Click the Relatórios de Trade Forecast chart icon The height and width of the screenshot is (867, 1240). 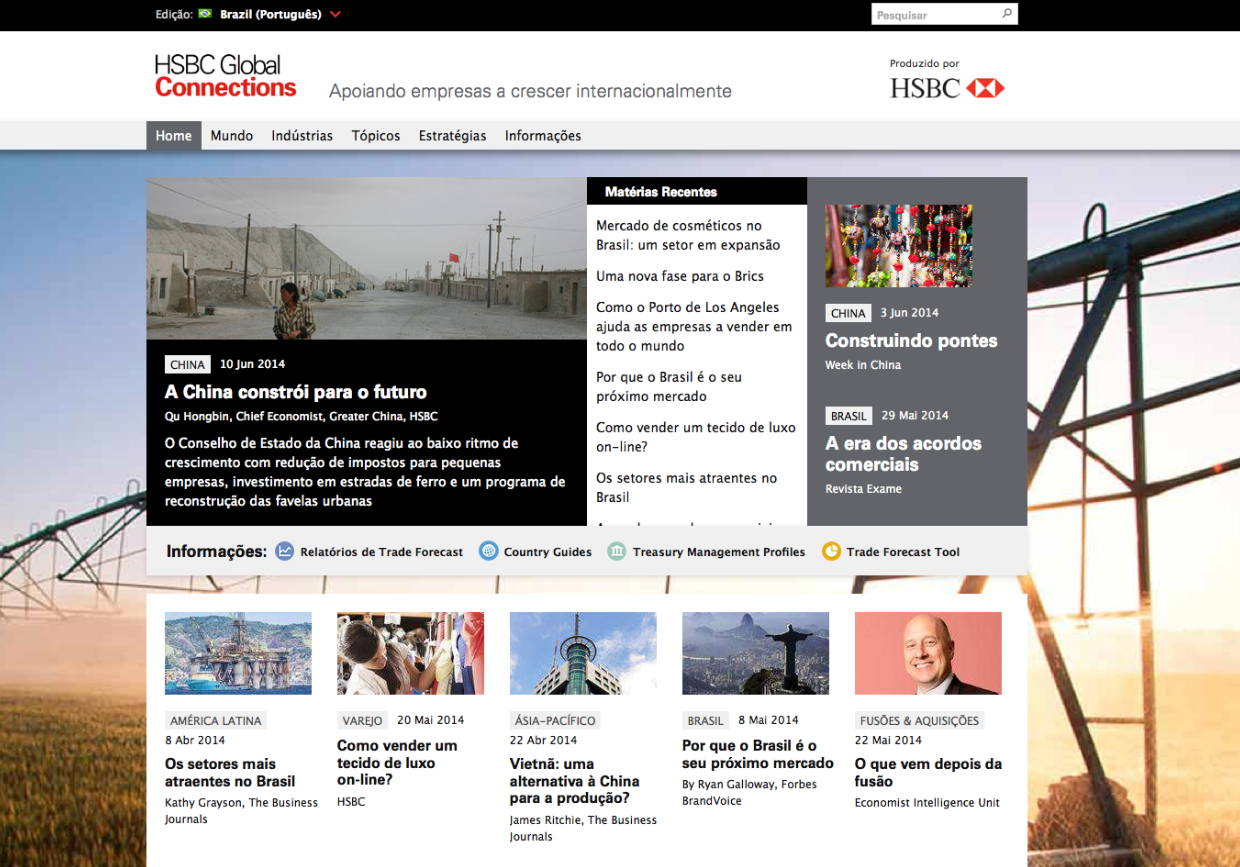(285, 551)
